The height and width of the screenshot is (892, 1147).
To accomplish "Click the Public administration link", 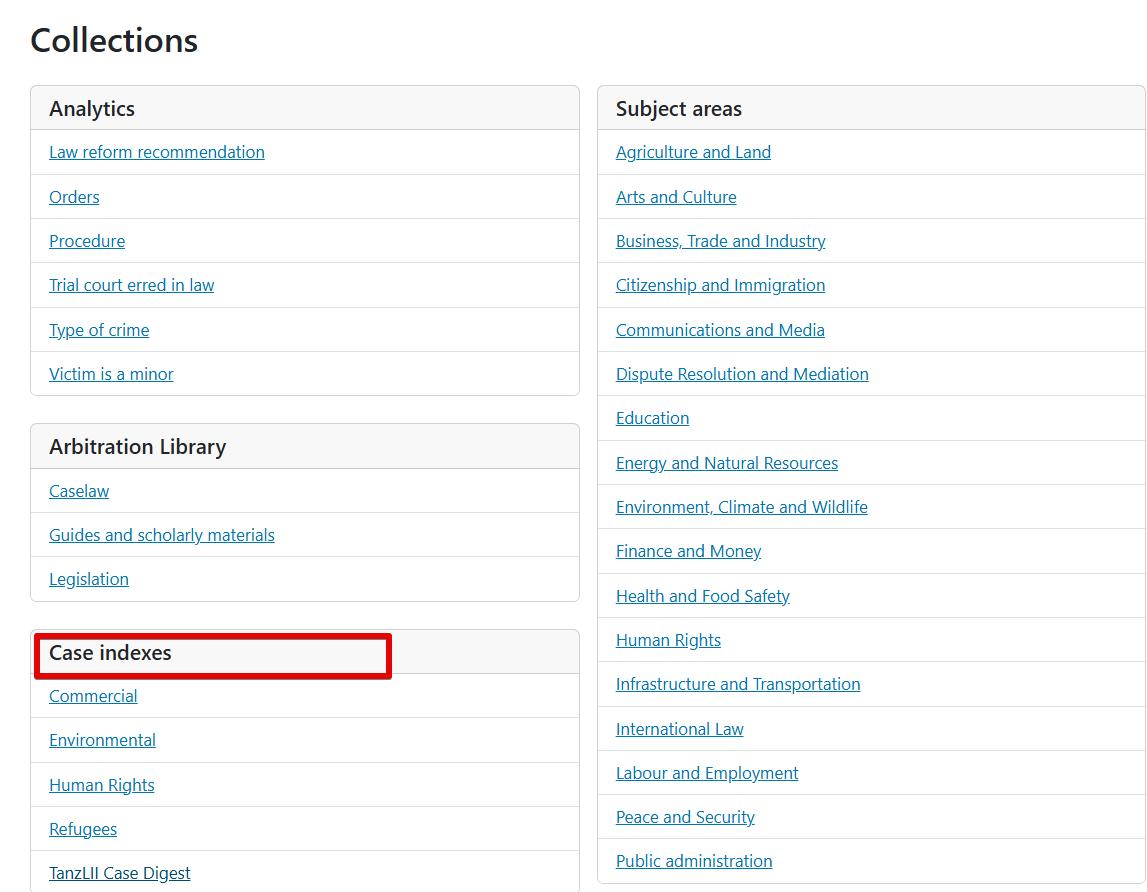I will (x=694, y=861).
